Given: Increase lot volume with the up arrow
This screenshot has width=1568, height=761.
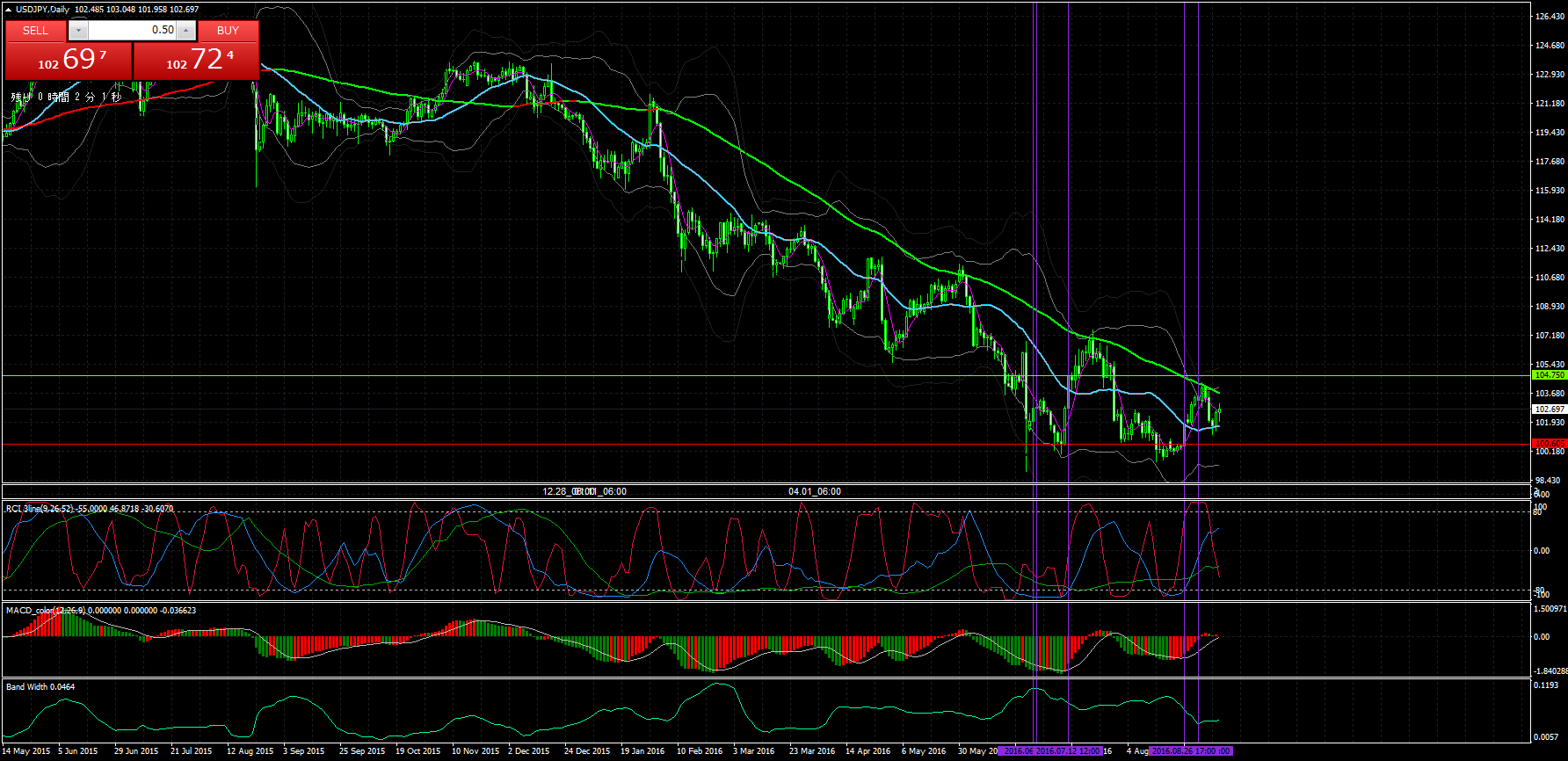Looking at the screenshot, I should (x=185, y=30).
